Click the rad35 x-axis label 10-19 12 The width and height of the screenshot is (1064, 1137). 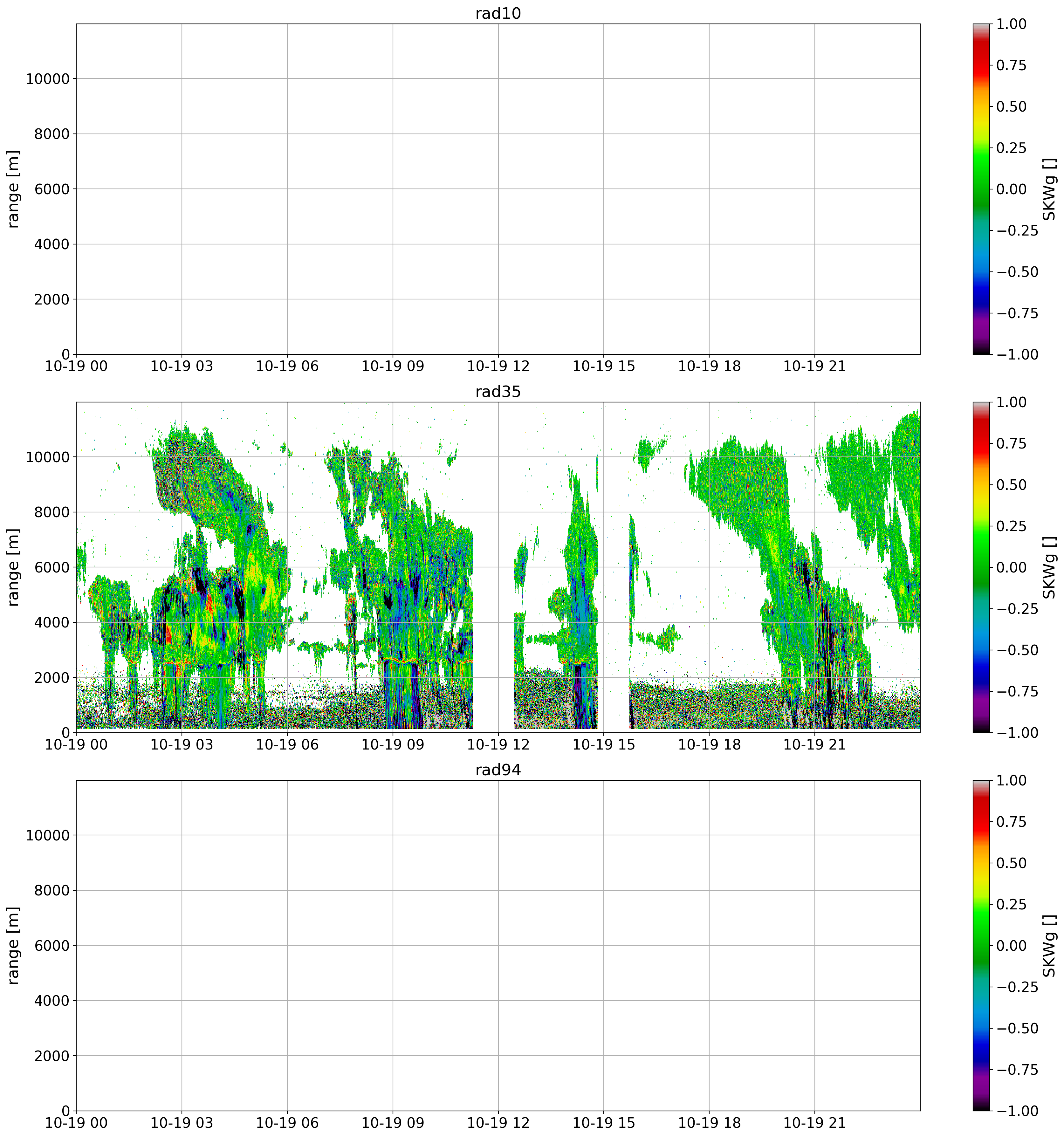tap(498, 745)
